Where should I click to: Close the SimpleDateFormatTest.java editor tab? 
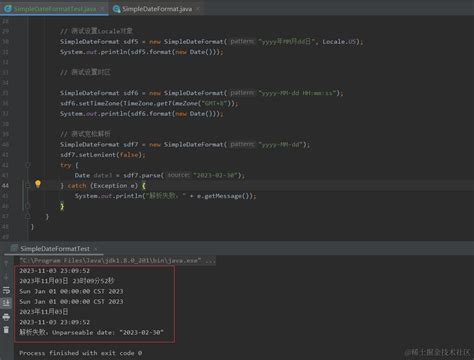tap(103, 9)
